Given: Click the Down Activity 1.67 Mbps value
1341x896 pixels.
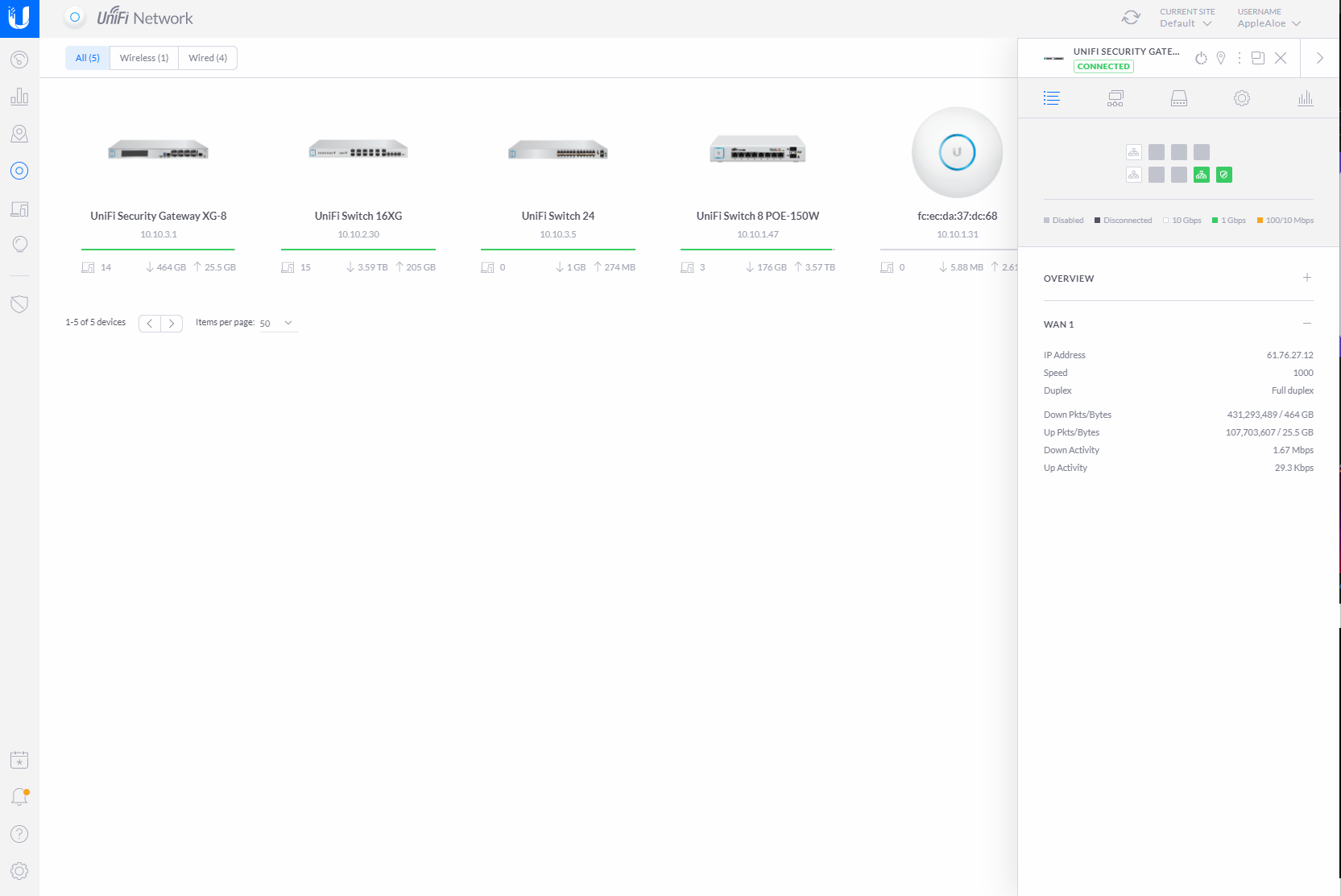Looking at the screenshot, I should click(x=1293, y=450).
